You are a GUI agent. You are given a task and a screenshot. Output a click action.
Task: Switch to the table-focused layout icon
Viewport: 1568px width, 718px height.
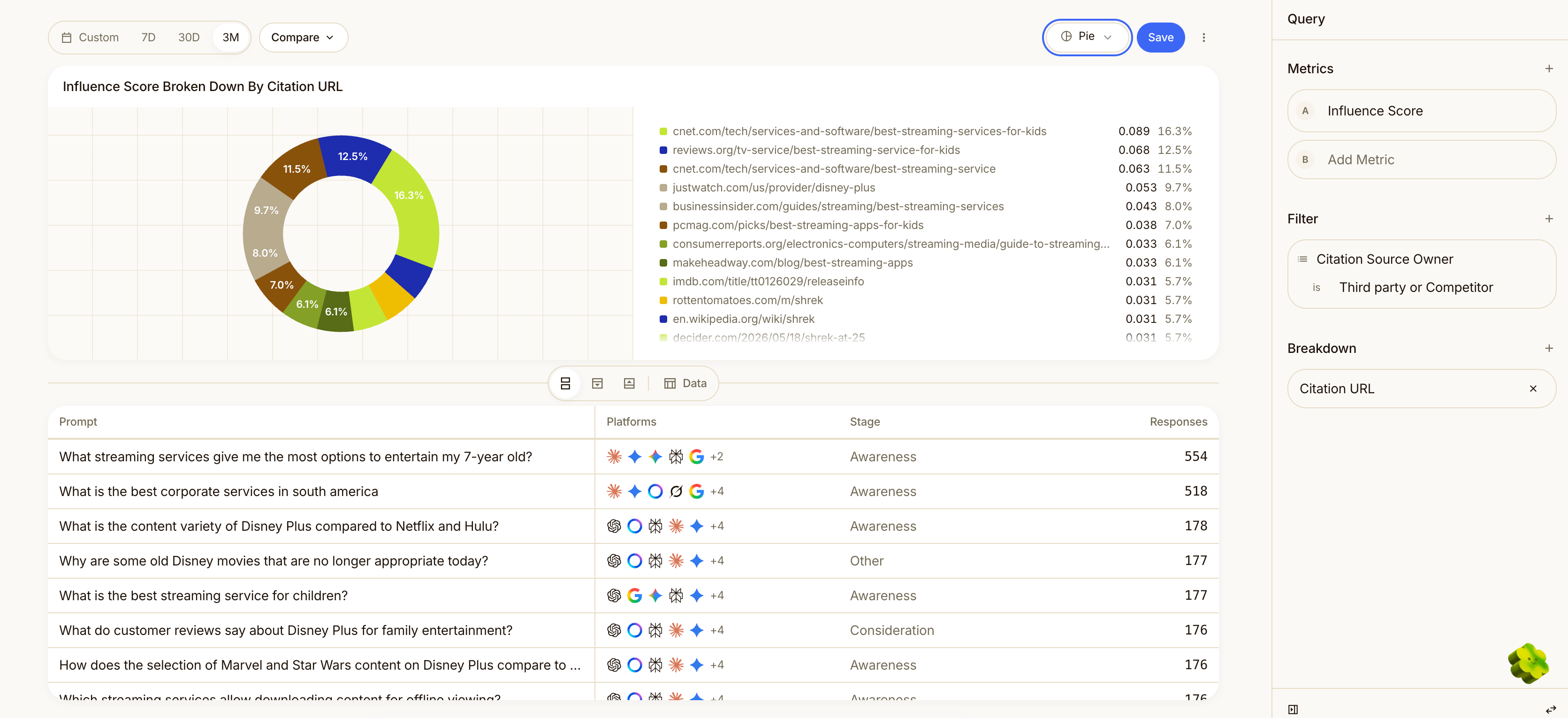click(x=597, y=383)
